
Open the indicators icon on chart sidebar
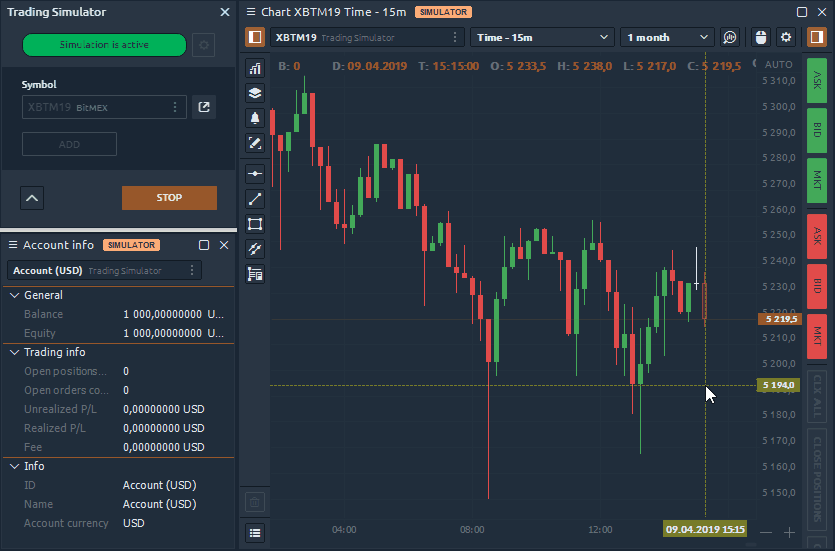(255, 68)
